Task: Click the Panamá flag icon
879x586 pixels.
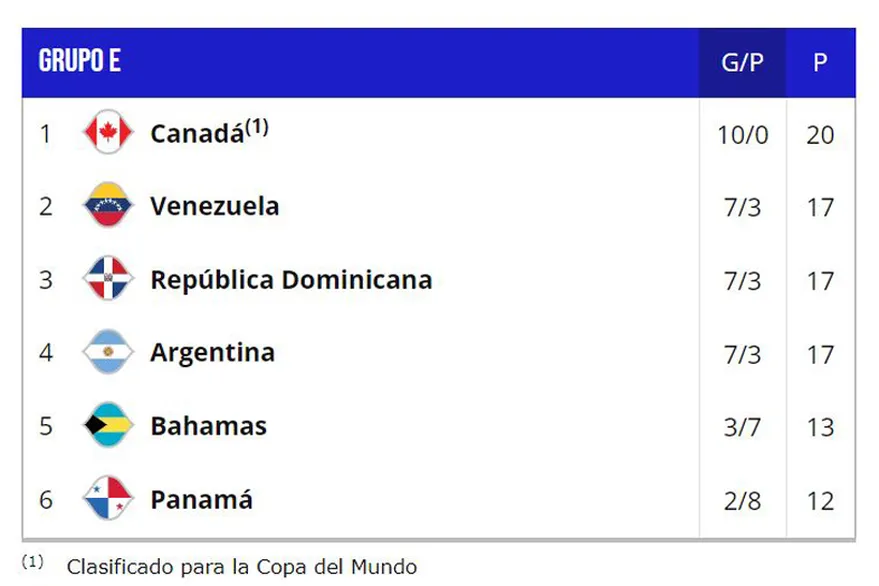Action: click(x=108, y=500)
